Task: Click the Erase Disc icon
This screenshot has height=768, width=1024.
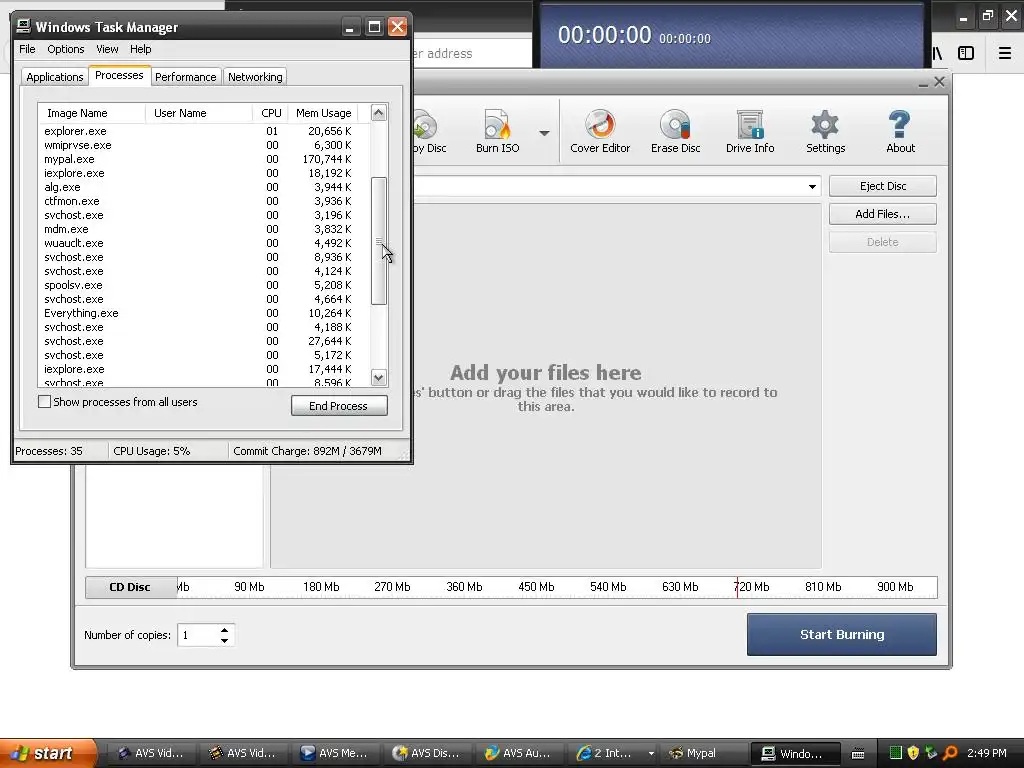Action: coord(675,132)
